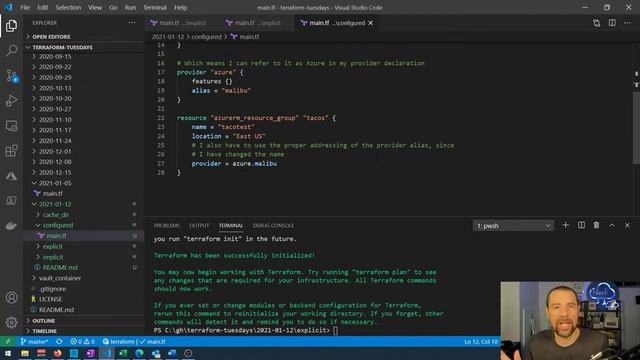Switch to the main.tf explicit tab
640x360 pixels.
(256, 23)
